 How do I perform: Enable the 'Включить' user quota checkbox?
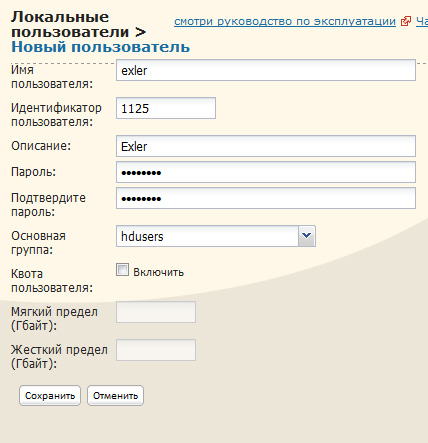122,270
